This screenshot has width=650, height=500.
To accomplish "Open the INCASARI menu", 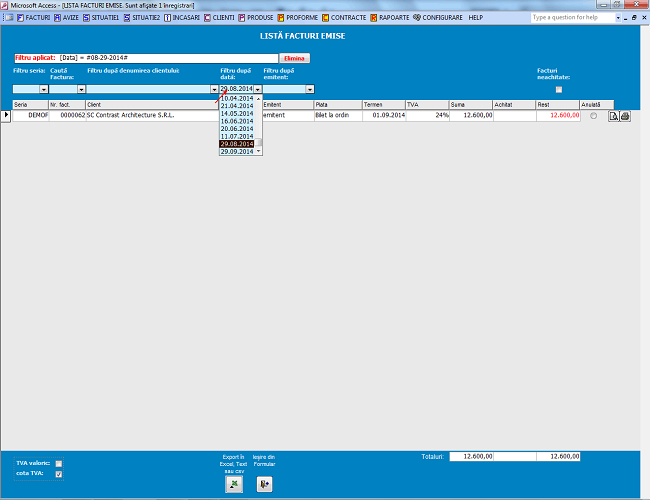I will click(182, 18).
